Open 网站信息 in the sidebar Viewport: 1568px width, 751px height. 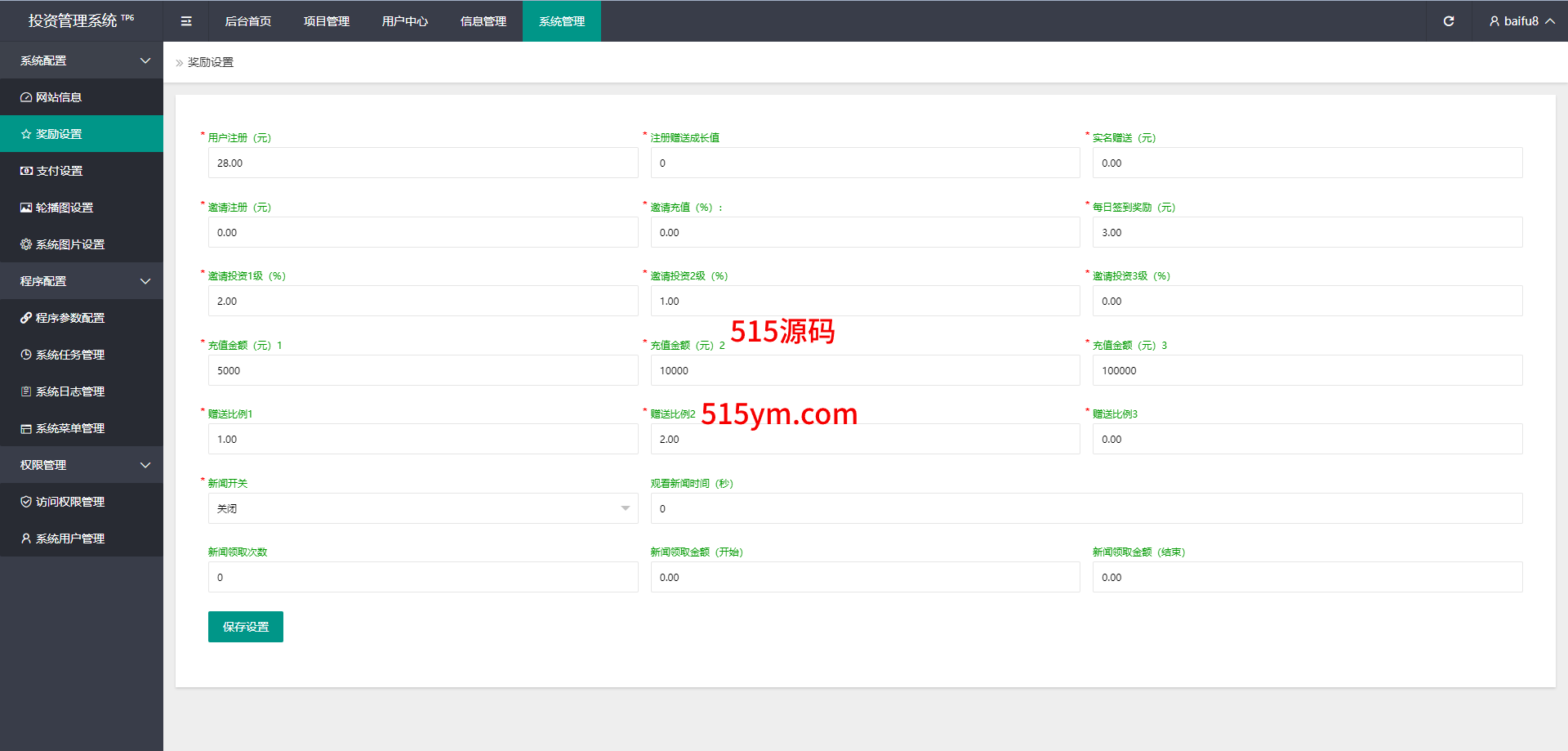82,97
